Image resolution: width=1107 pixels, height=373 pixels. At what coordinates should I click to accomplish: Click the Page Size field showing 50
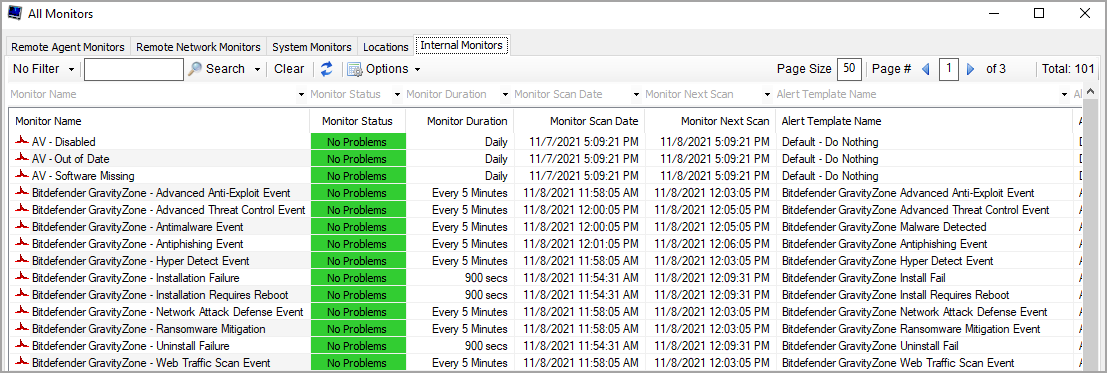[x=849, y=69]
